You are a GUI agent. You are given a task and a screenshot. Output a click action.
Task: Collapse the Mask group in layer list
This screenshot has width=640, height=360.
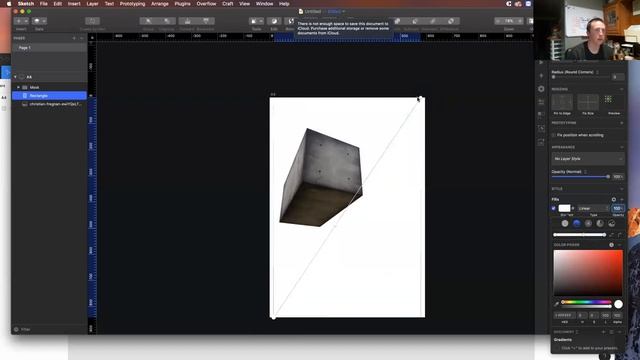click(18, 87)
